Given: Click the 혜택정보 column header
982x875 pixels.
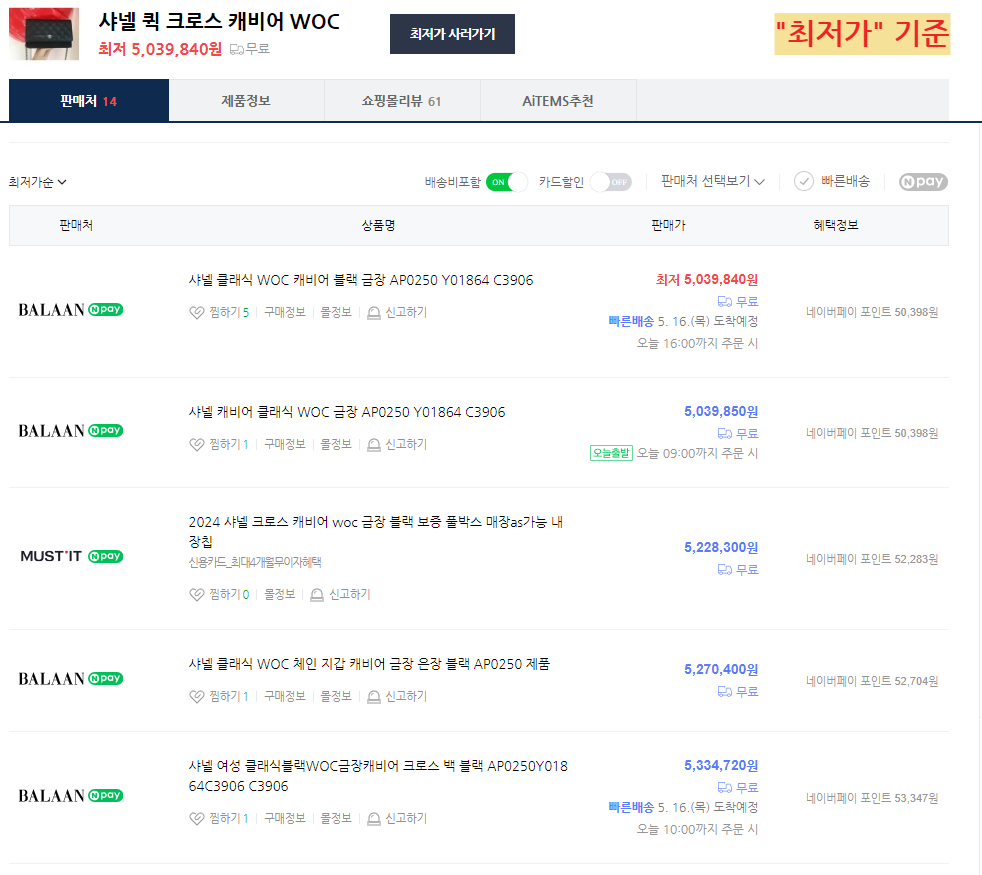Looking at the screenshot, I should click(835, 225).
